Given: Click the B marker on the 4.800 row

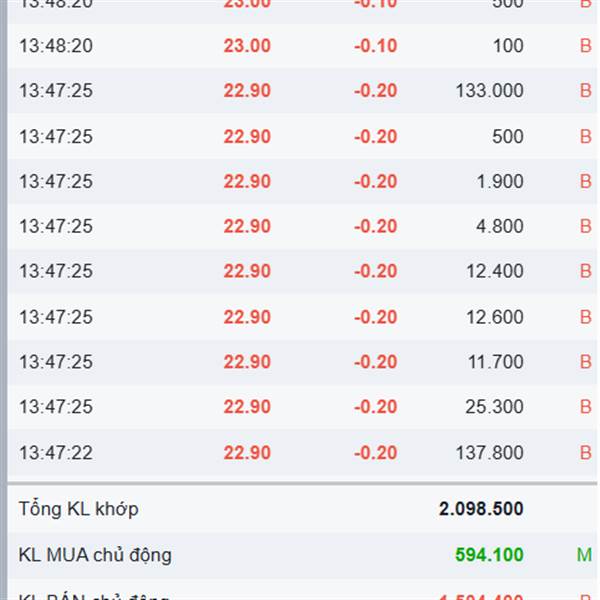Looking at the screenshot, I should [586, 227].
